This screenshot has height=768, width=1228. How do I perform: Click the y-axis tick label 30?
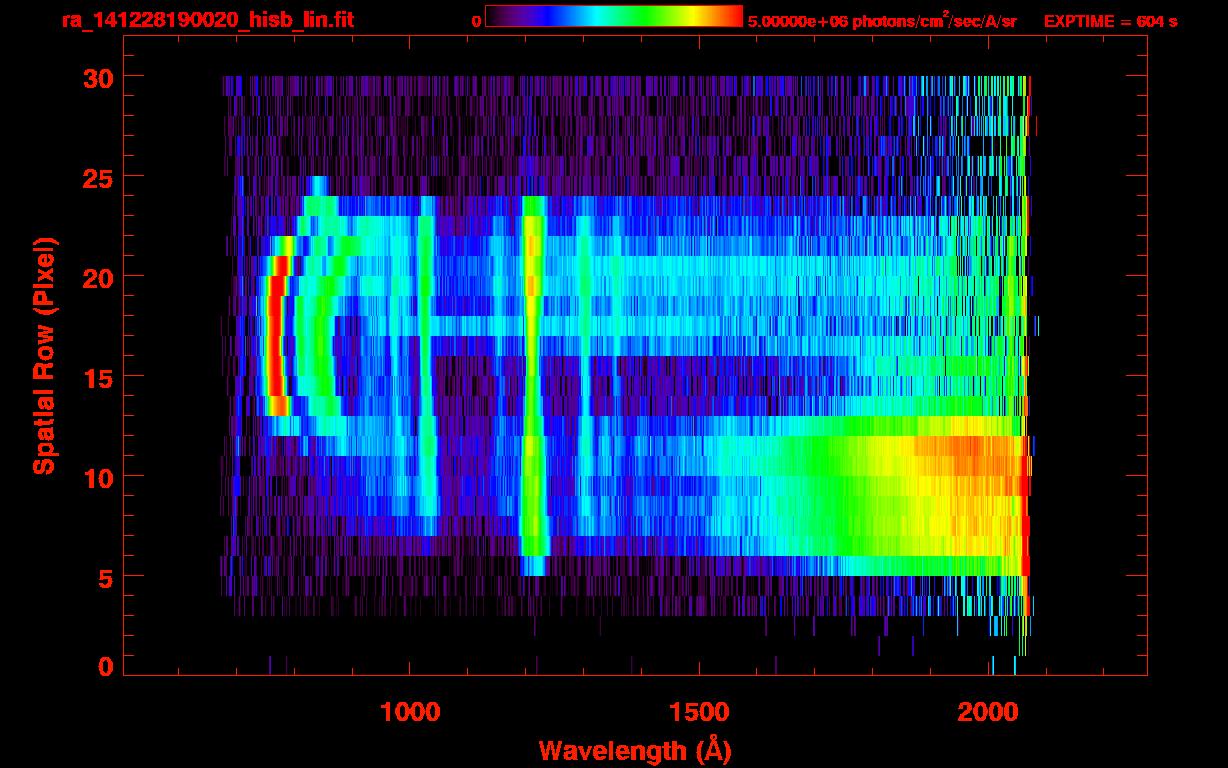tap(97, 77)
